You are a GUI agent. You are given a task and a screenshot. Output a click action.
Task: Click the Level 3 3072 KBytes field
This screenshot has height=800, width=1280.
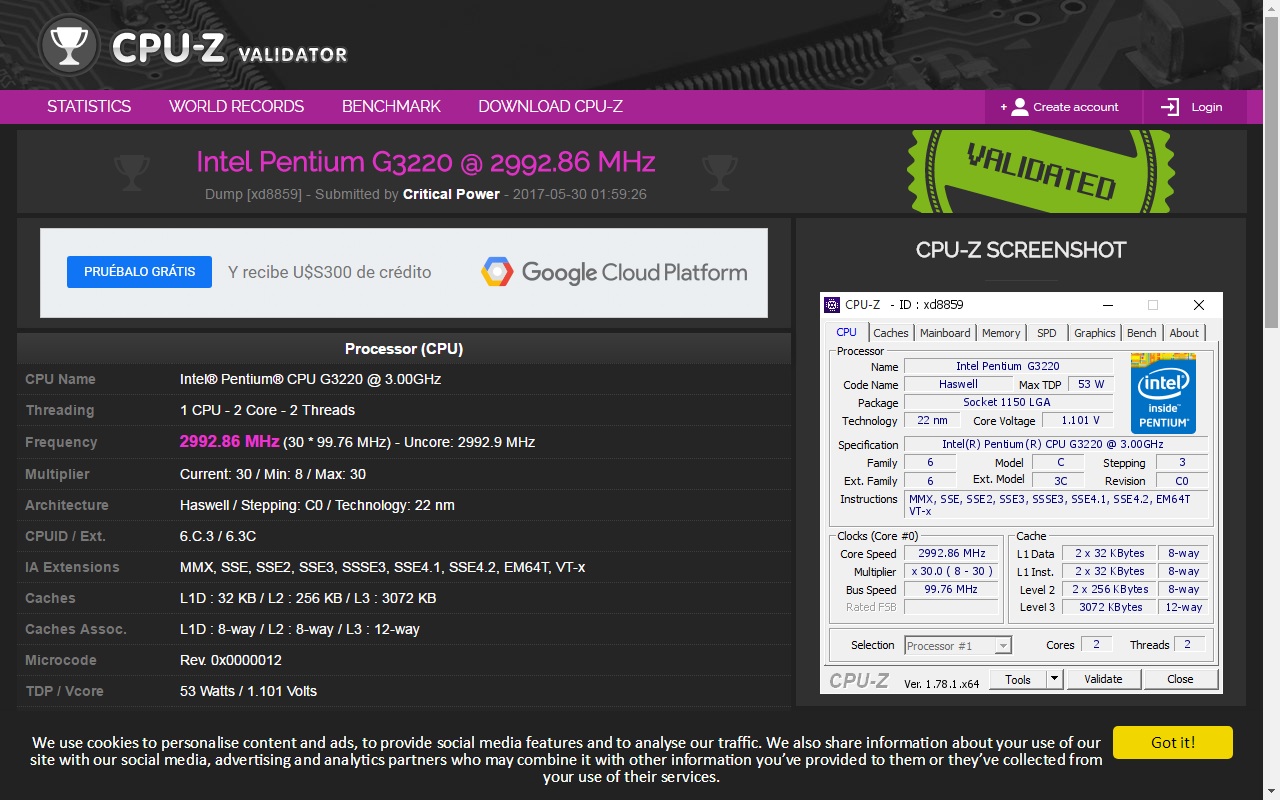[x=1109, y=607]
